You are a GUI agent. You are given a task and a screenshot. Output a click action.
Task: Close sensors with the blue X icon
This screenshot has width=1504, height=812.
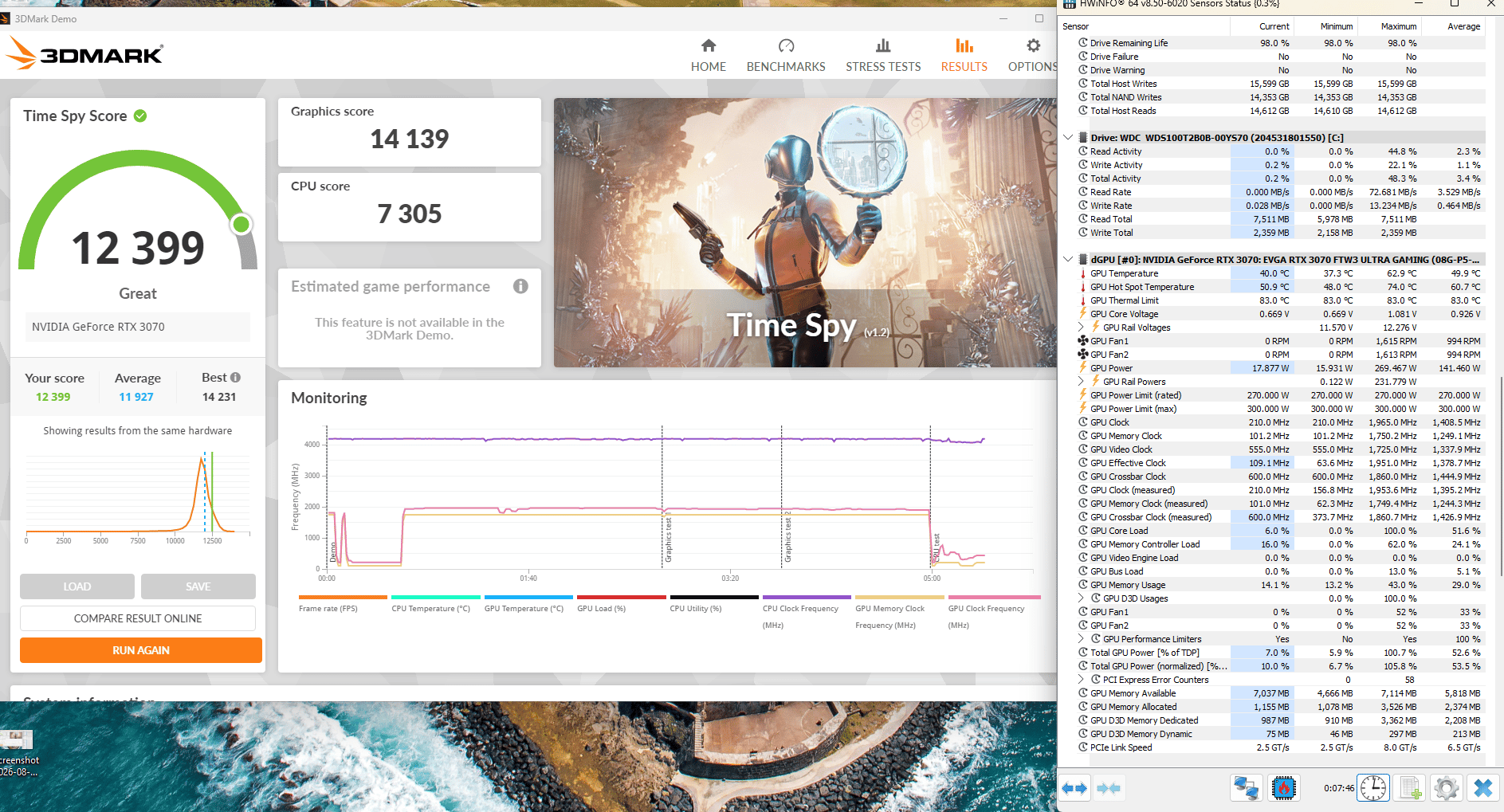(1482, 788)
